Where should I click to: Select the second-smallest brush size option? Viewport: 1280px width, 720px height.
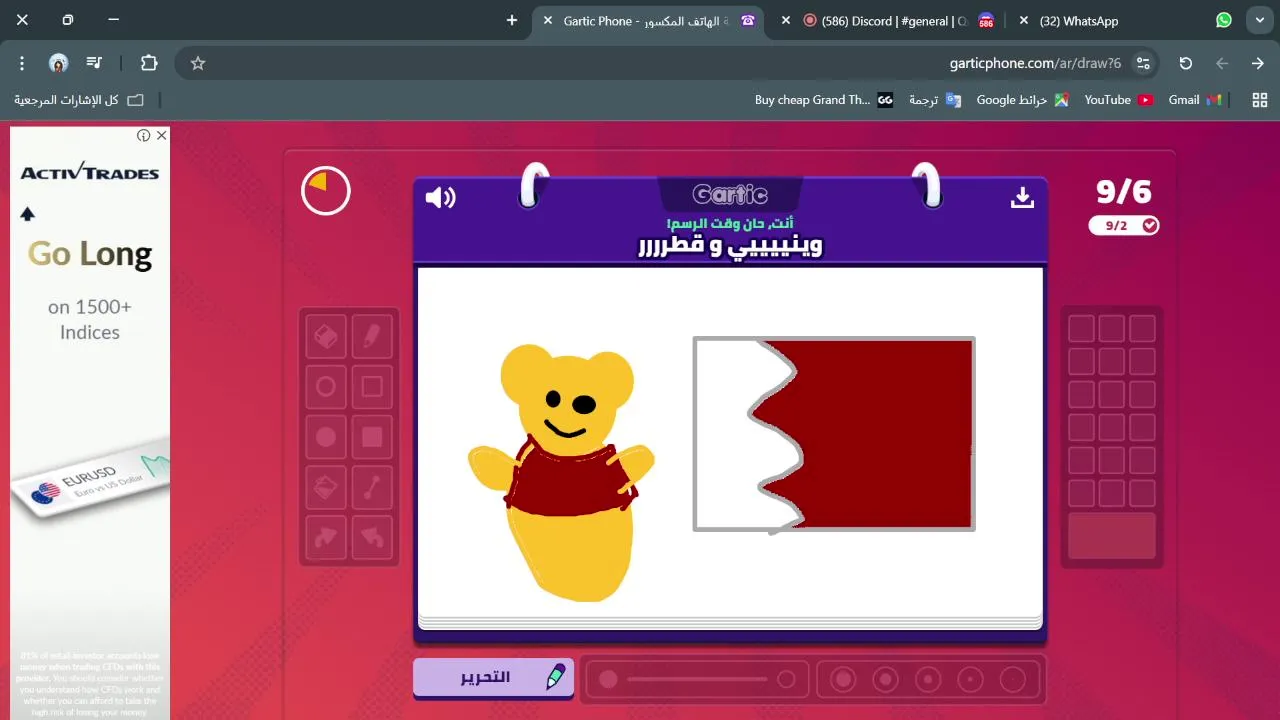[x=970, y=680]
